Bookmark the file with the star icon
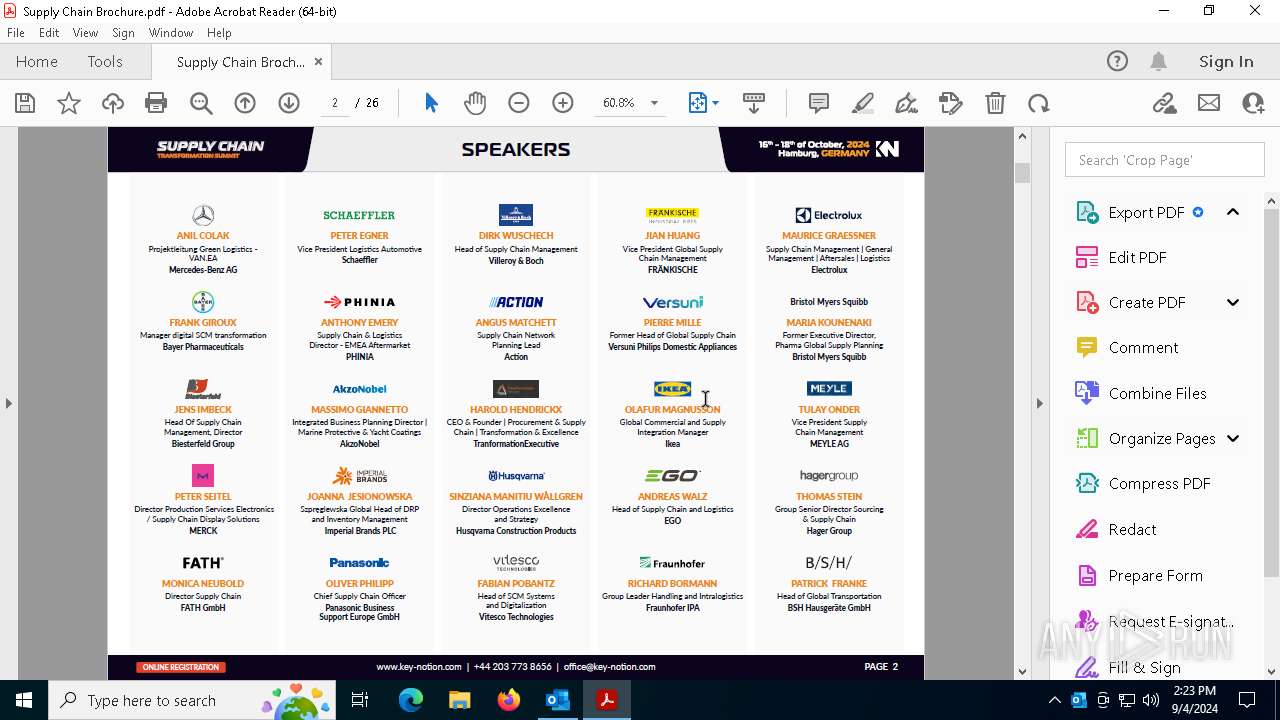 tap(69, 103)
